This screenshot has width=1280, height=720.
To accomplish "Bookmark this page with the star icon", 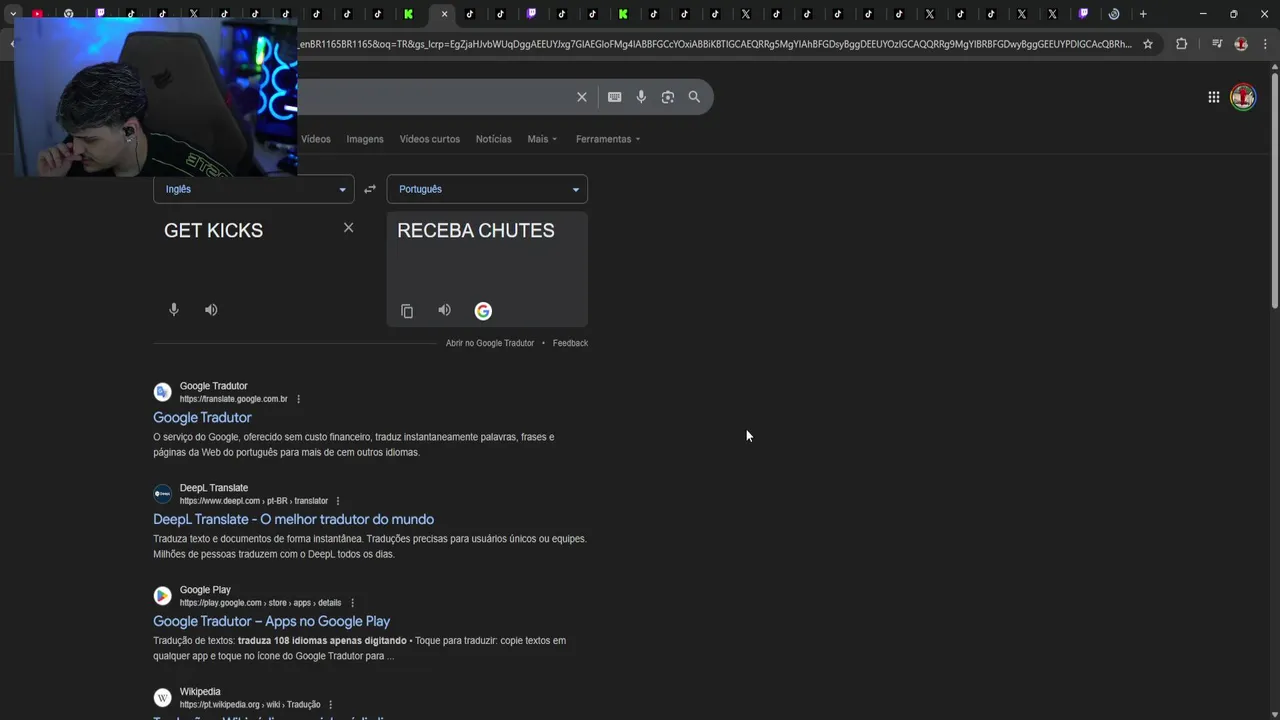I will coord(1148,44).
